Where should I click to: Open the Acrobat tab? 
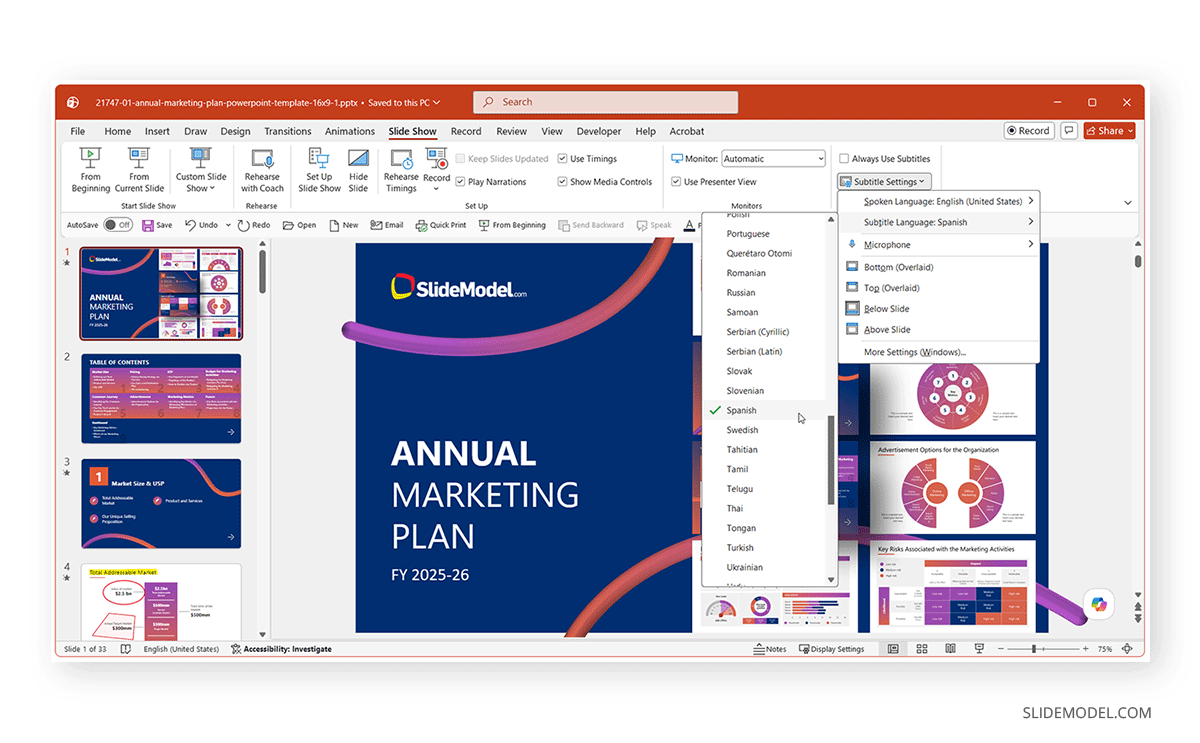[687, 131]
